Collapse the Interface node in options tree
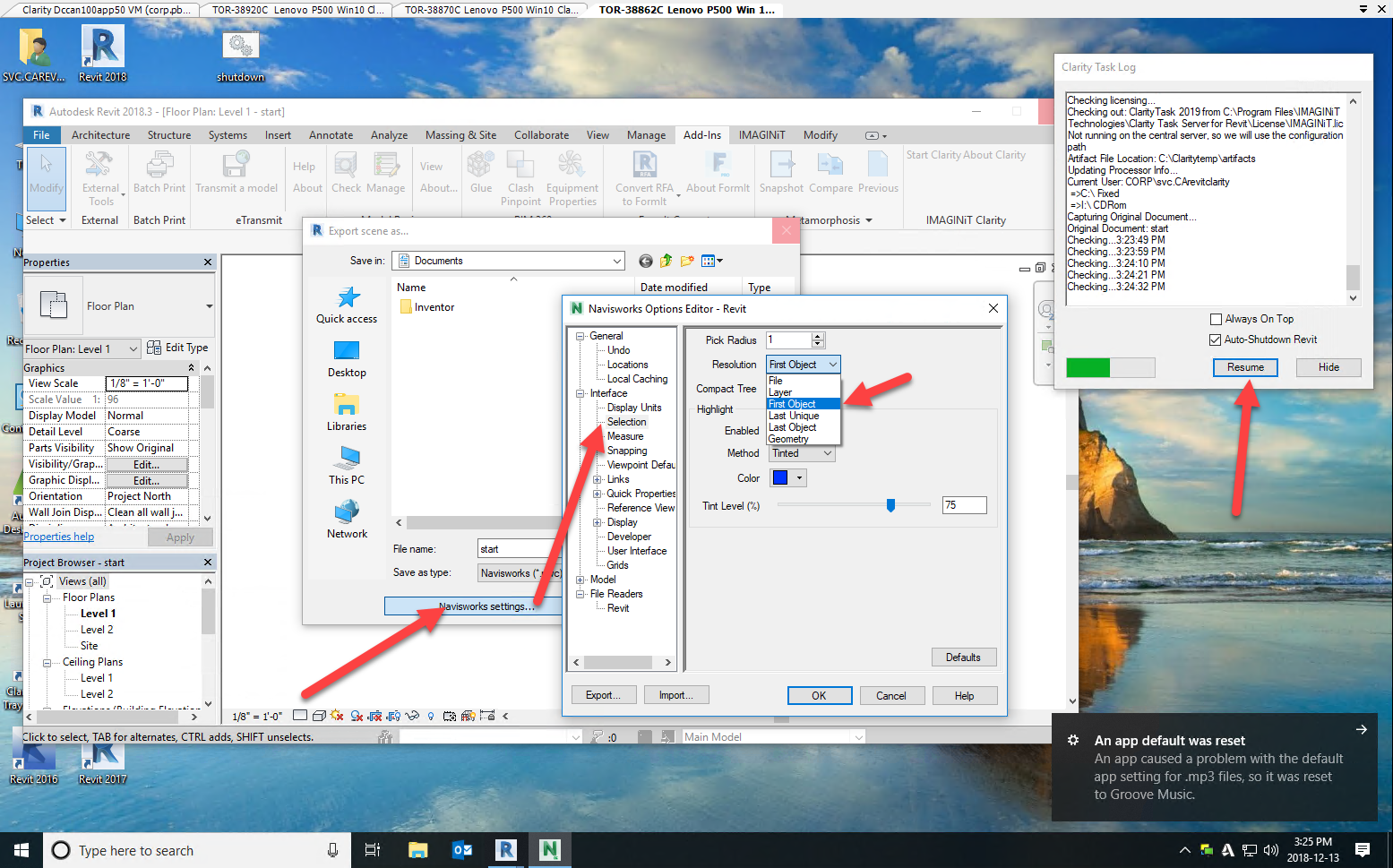 pos(580,393)
